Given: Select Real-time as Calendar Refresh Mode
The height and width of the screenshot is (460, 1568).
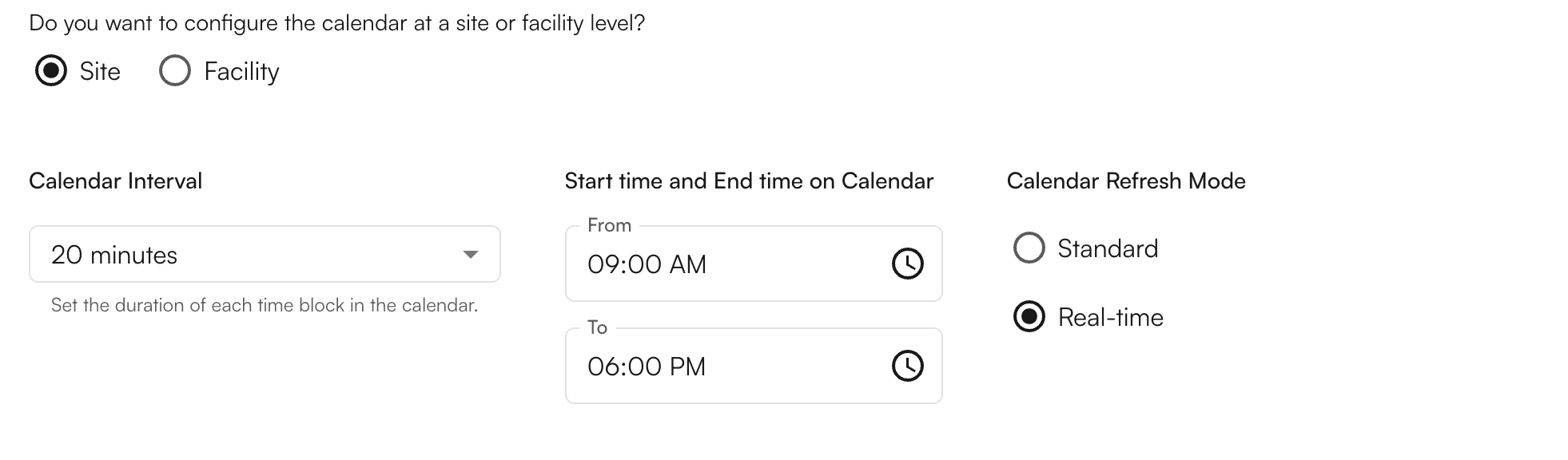Looking at the screenshot, I should [x=1029, y=317].
